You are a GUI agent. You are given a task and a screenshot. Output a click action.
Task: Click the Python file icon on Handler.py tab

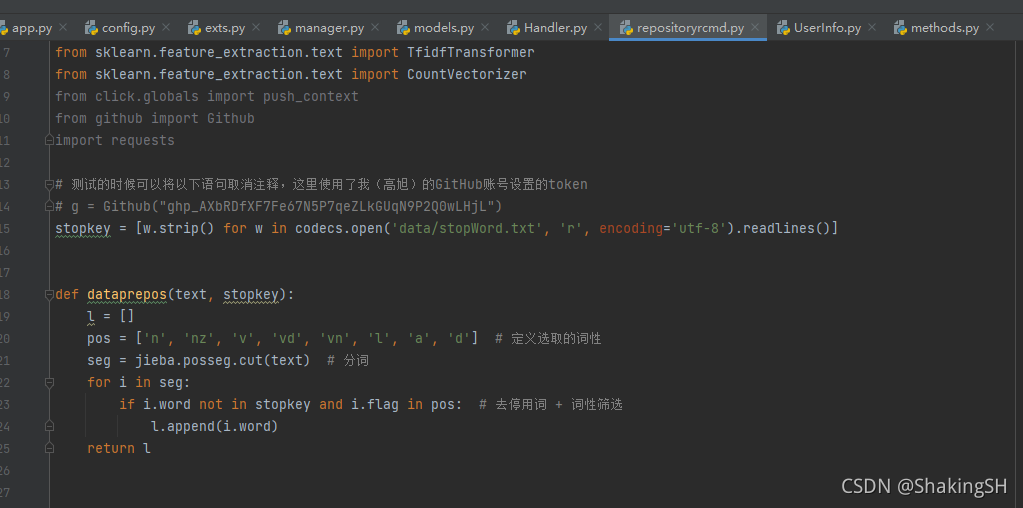[513, 28]
